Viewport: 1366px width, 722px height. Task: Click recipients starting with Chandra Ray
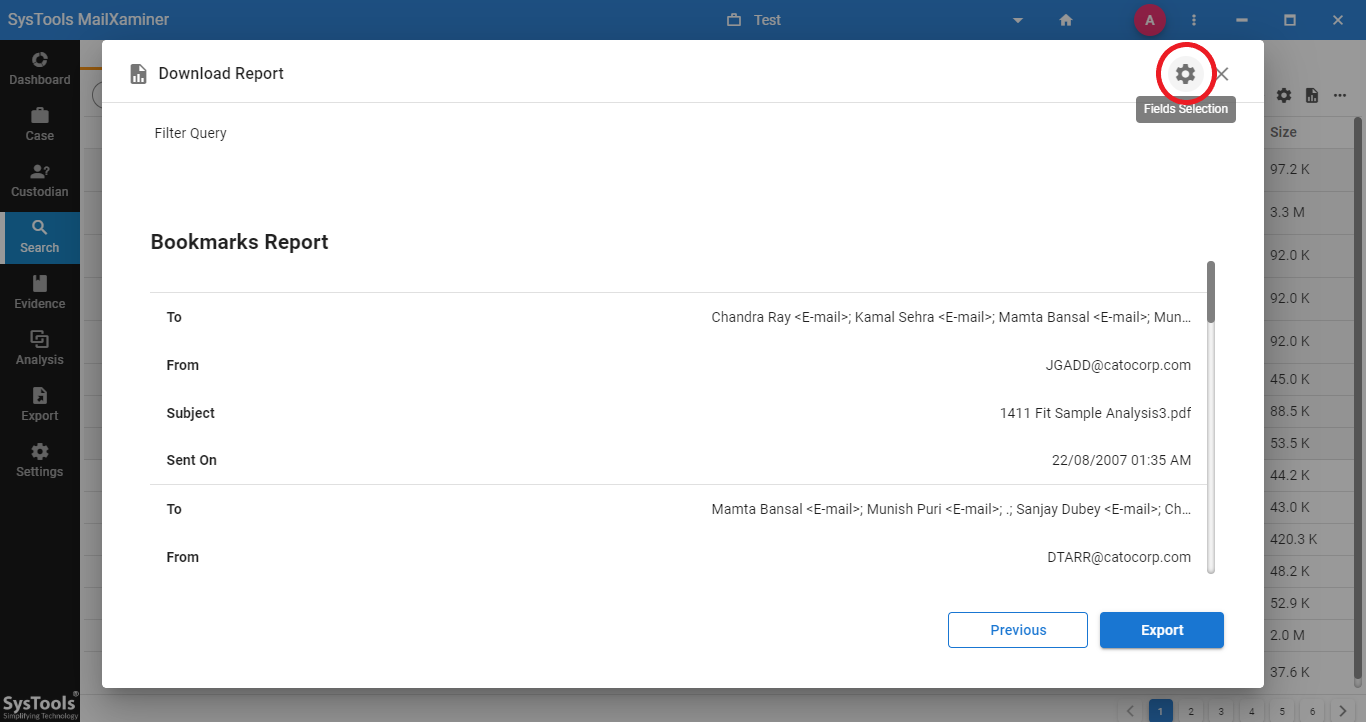point(951,317)
